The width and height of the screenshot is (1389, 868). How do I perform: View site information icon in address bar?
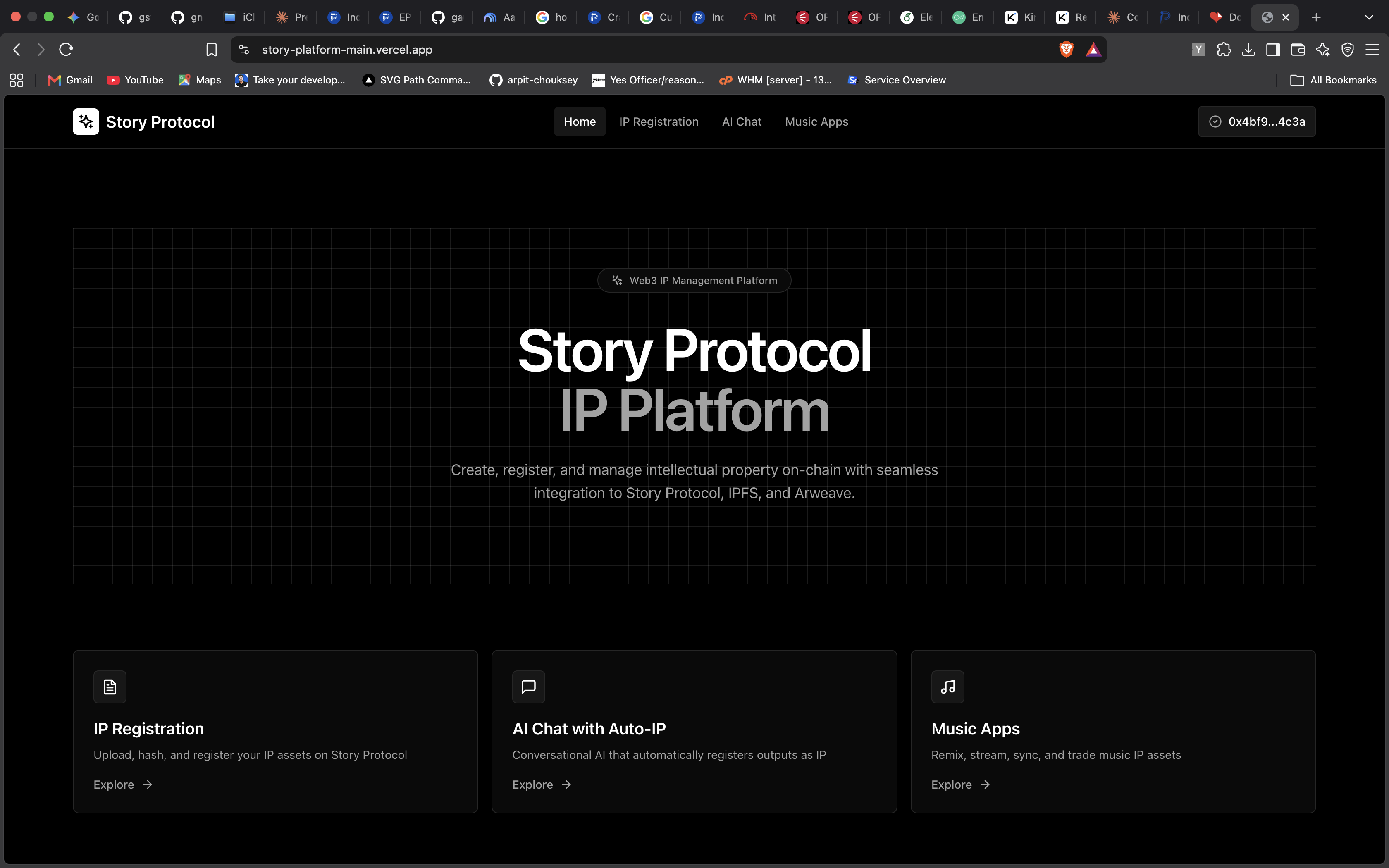click(x=244, y=50)
